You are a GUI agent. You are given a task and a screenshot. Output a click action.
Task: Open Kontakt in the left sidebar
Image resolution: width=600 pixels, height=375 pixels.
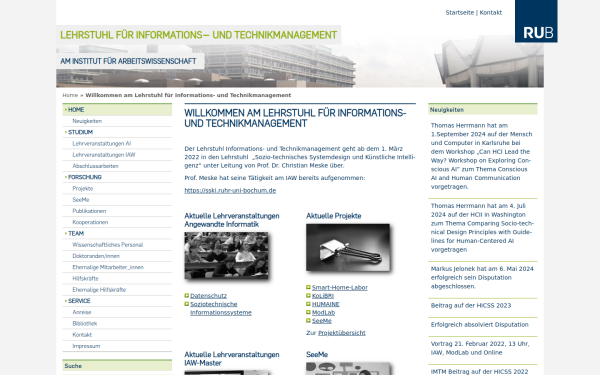[x=82, y=335]
